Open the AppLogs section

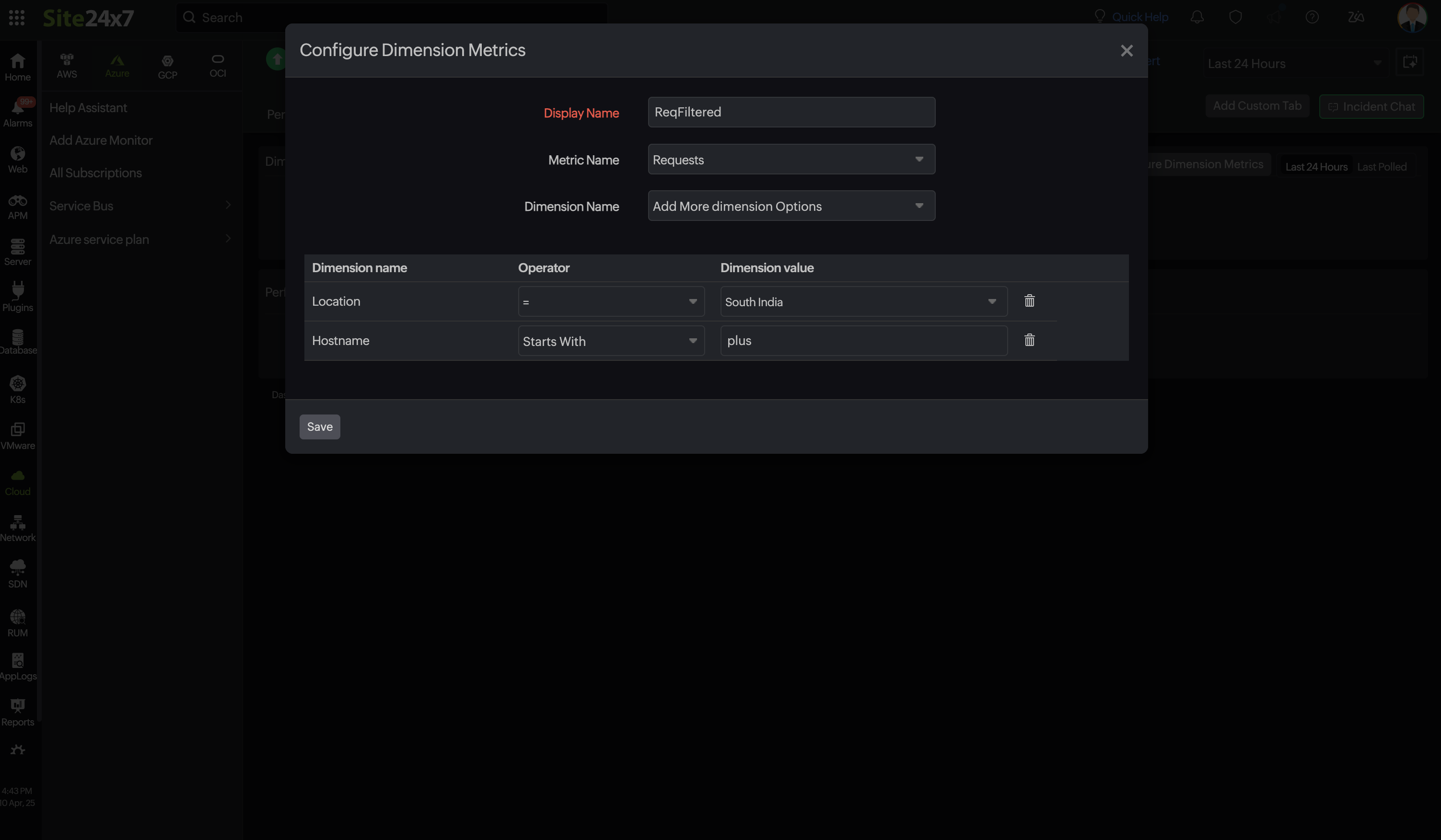point(18,666)
